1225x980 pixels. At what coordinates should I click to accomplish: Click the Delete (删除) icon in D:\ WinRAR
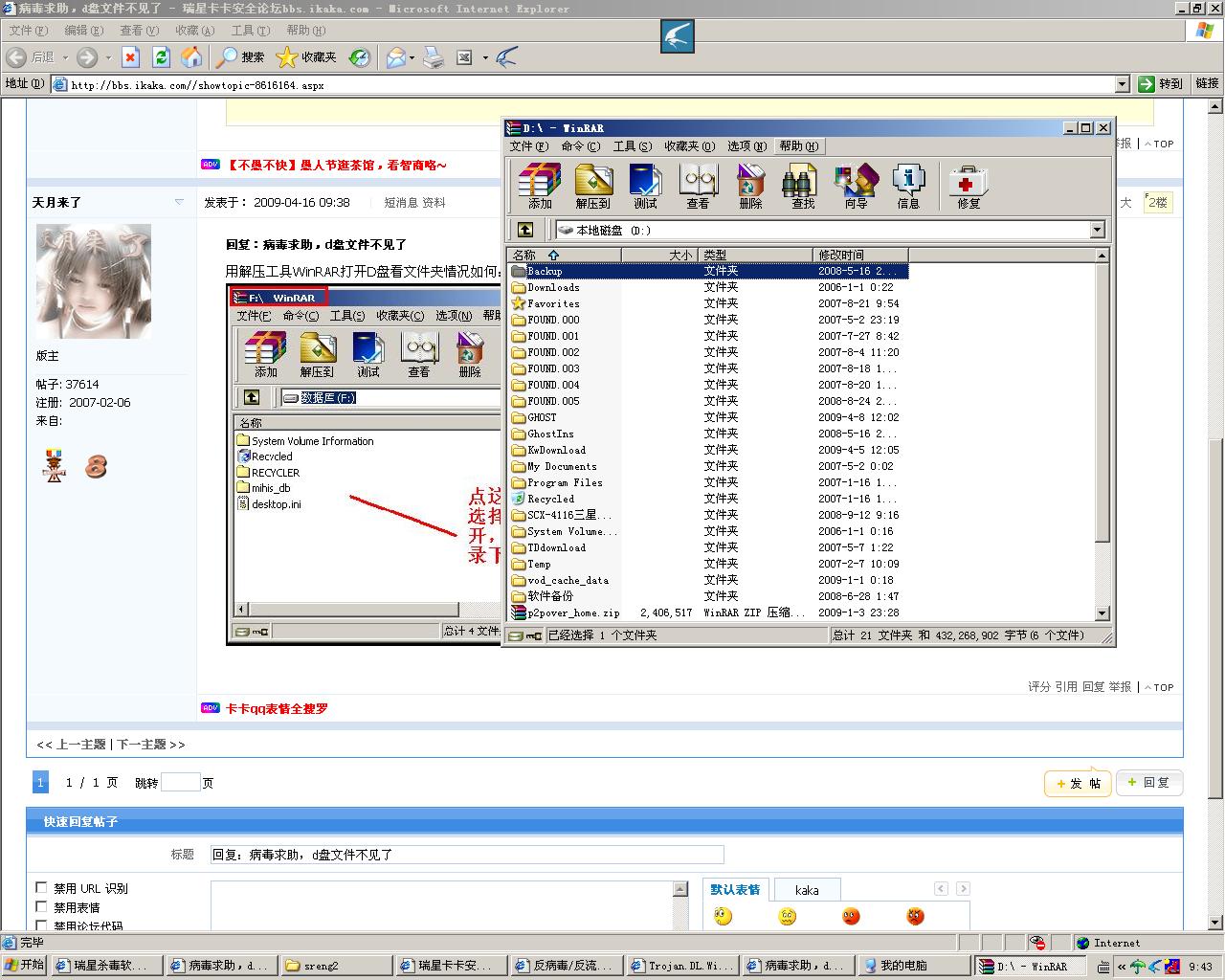[750, 186]
